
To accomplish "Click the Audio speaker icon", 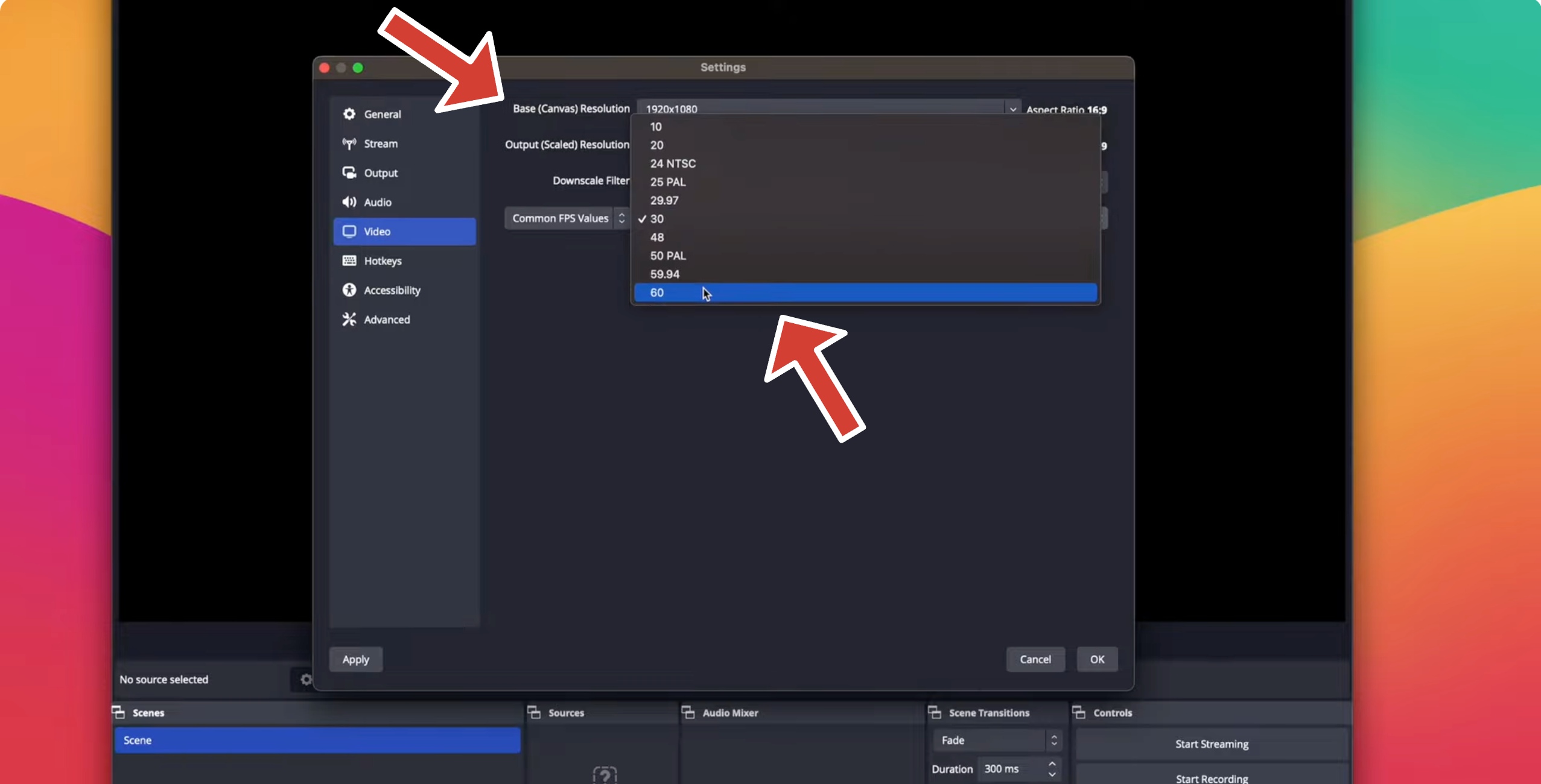I will [x=349, y=202].
